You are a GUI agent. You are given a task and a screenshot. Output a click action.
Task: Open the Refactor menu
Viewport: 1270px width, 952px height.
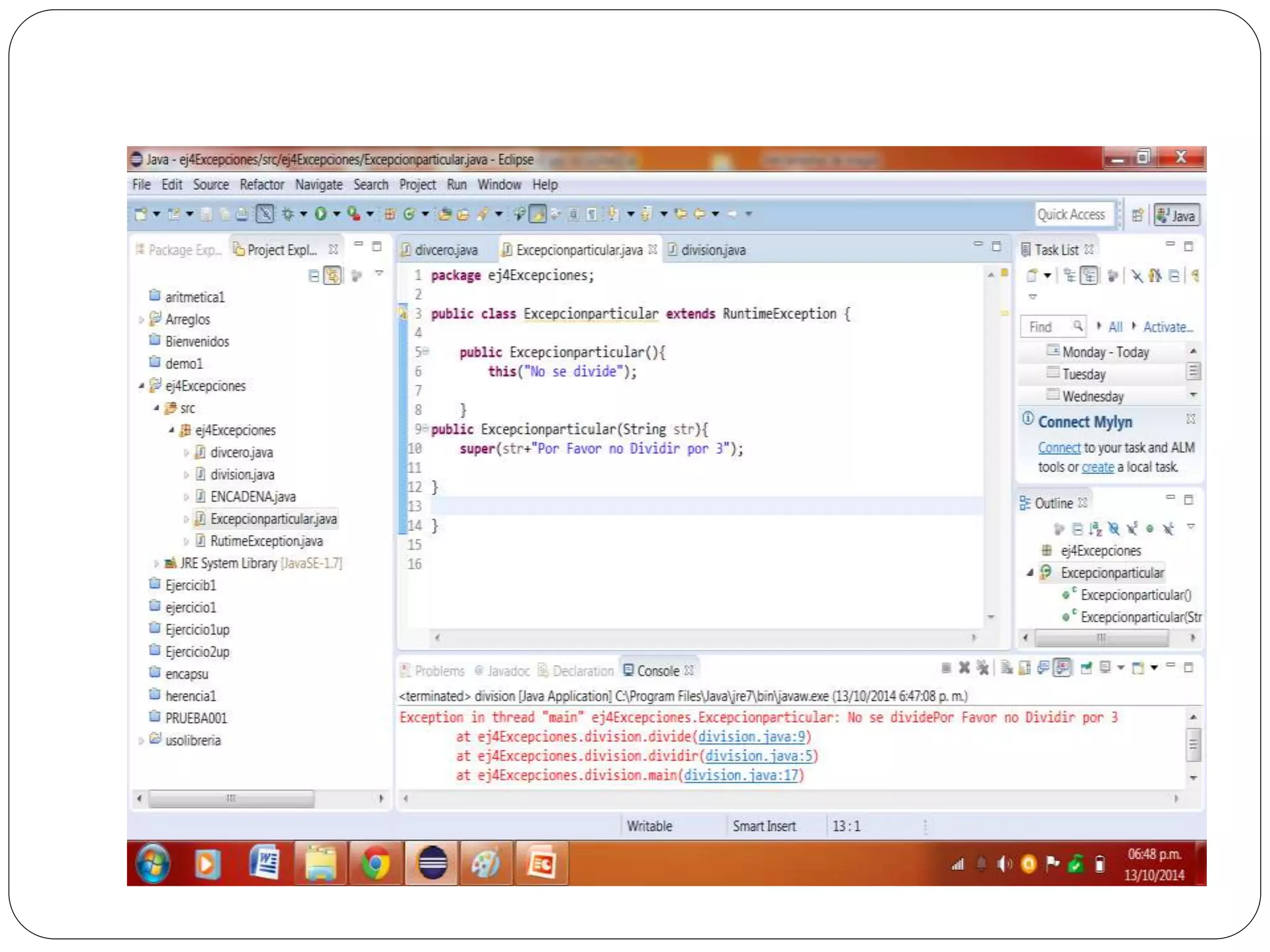(x=262, y=185)
